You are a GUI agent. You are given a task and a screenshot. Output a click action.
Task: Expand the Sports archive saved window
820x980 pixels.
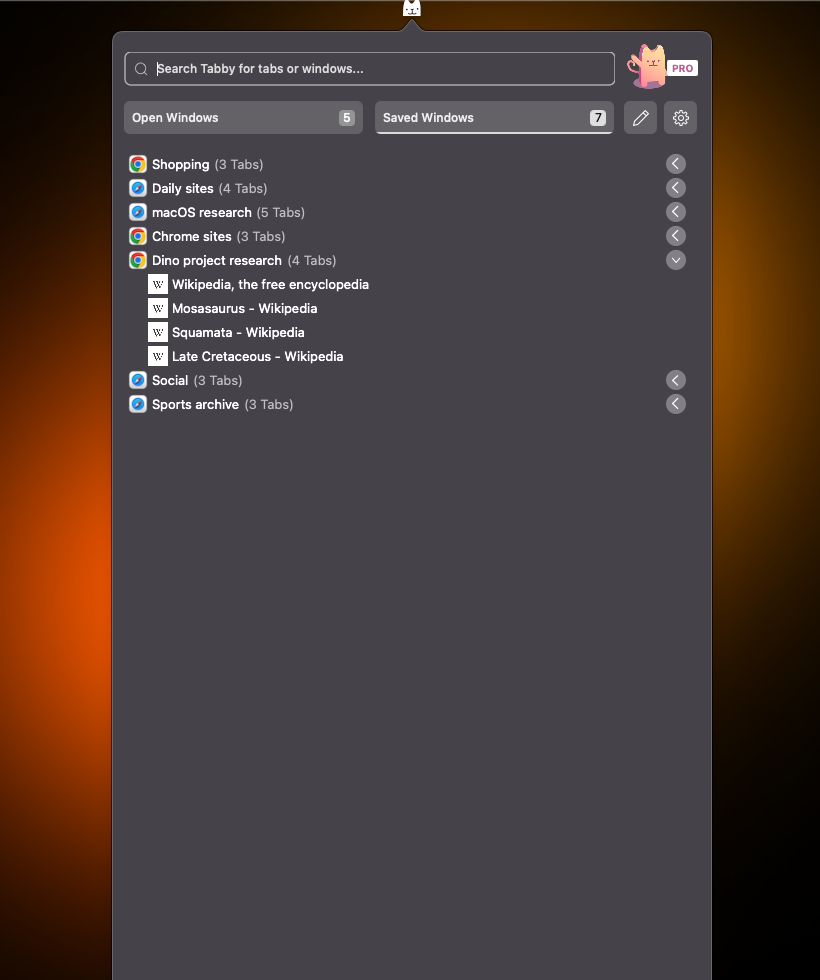click(676, 404)
